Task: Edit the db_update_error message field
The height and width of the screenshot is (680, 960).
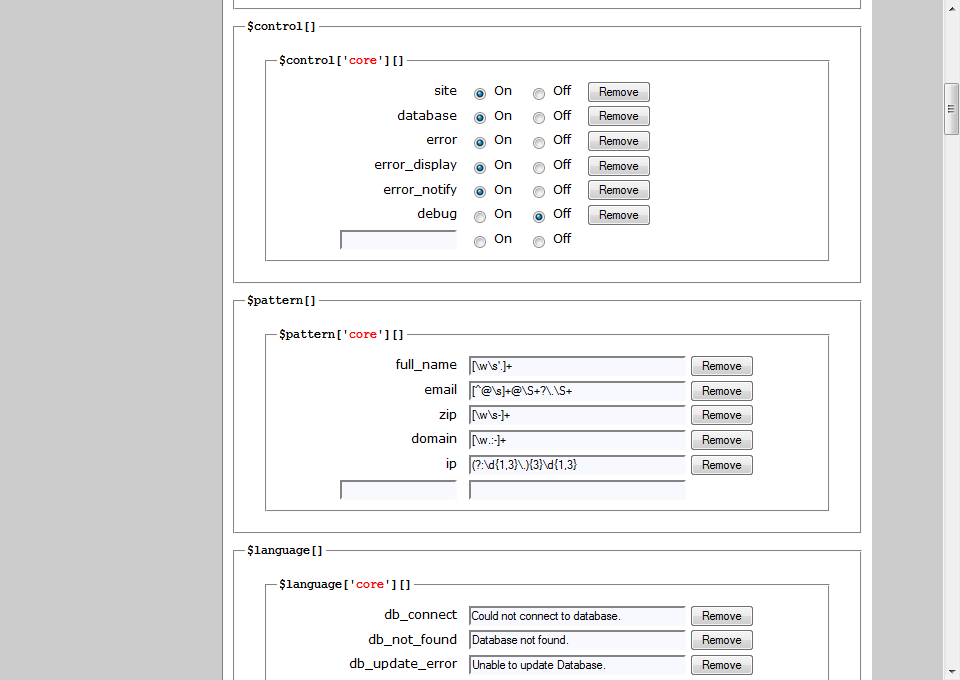Action: (x=577, y=665)
